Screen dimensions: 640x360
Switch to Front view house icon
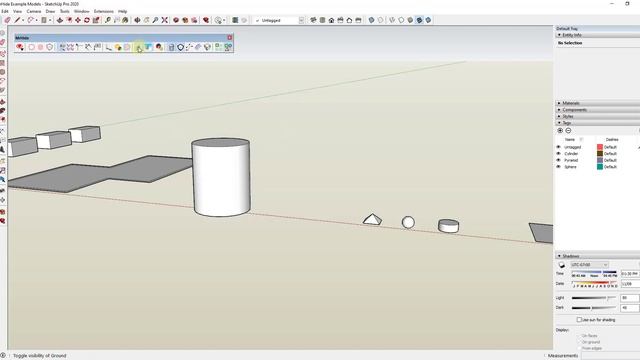[x=331, y=20]
